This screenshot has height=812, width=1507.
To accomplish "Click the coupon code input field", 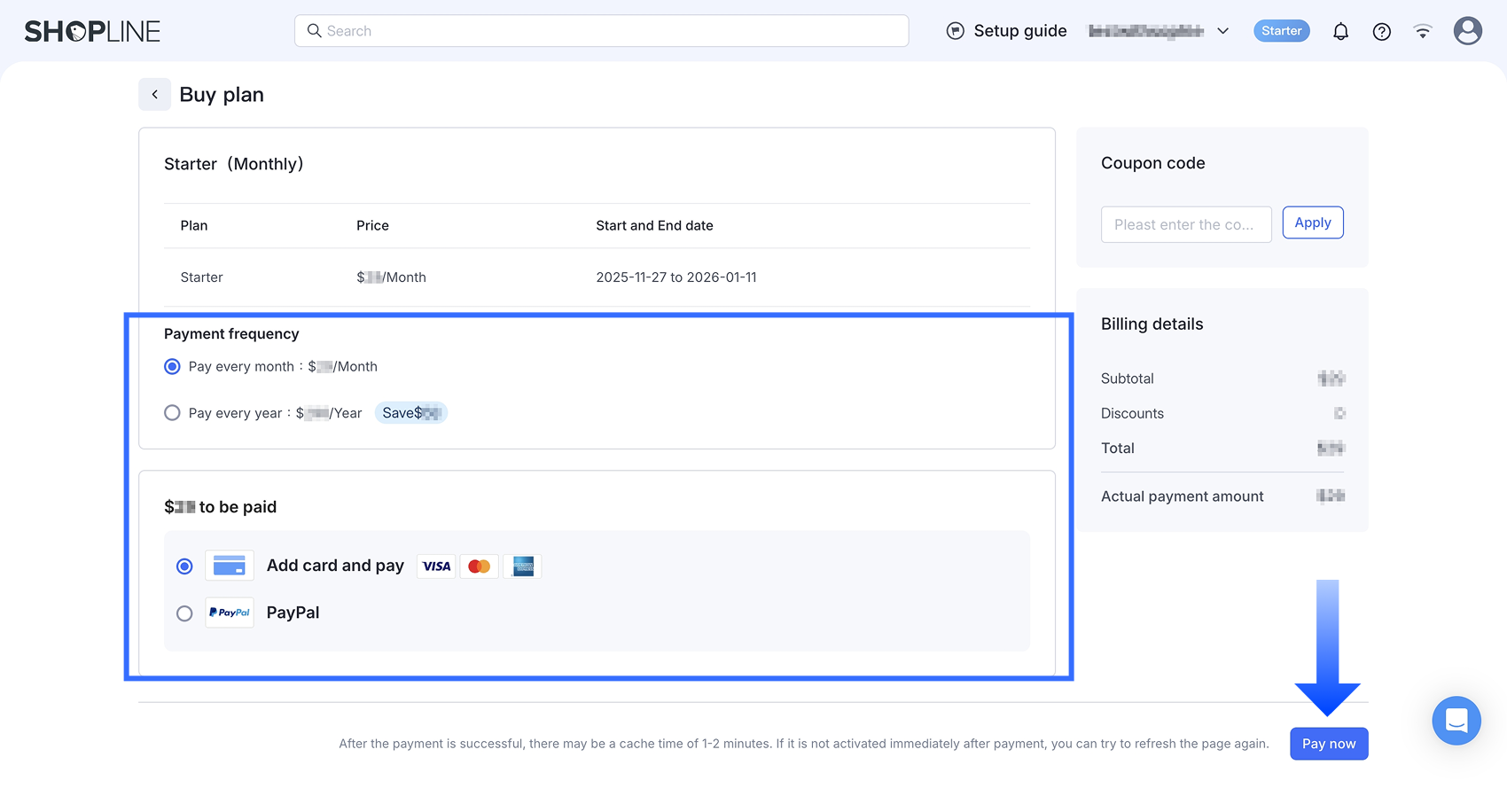I will [x=1185, y=224].
